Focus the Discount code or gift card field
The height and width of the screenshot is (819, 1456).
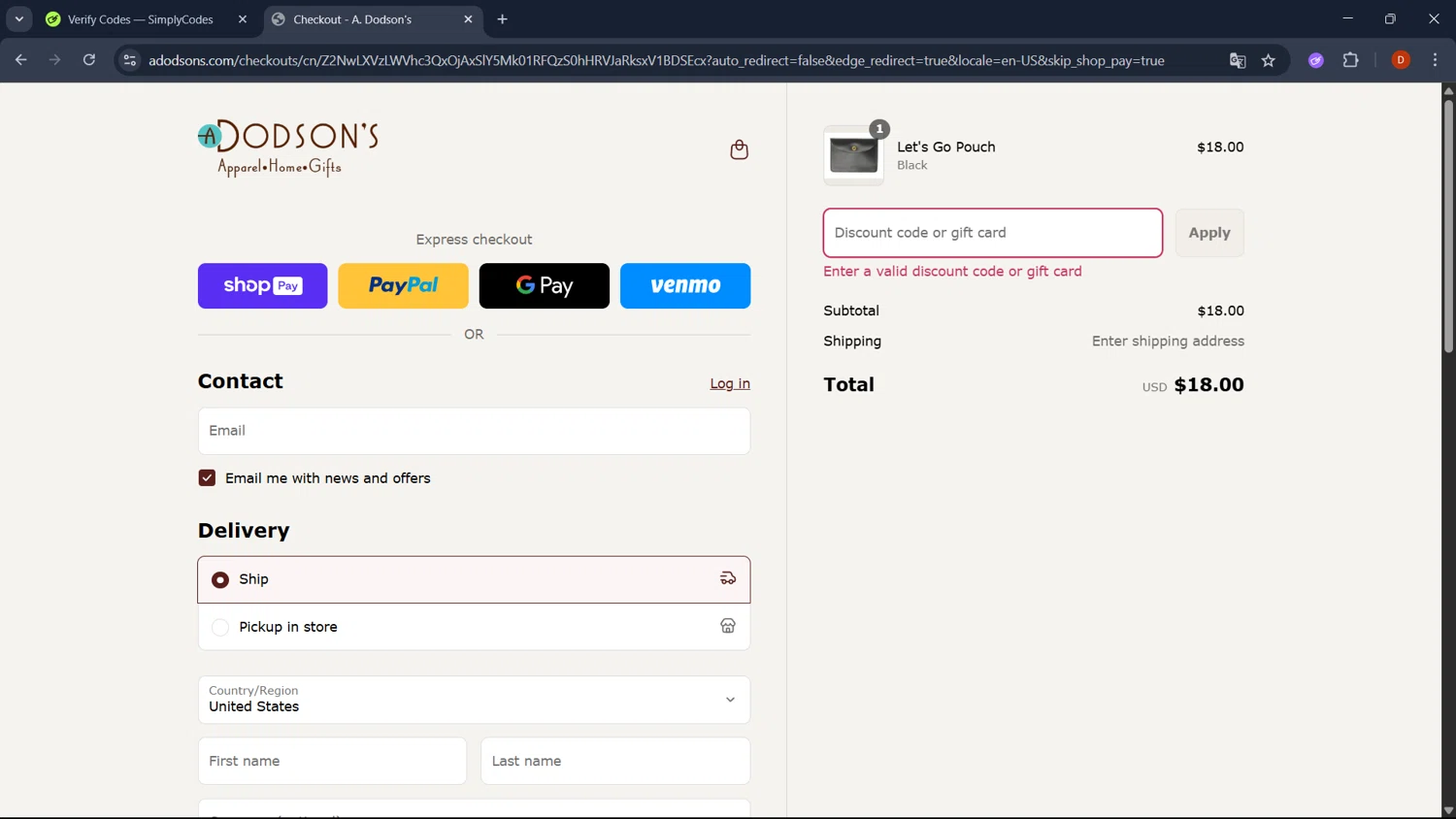coord(993,233)
